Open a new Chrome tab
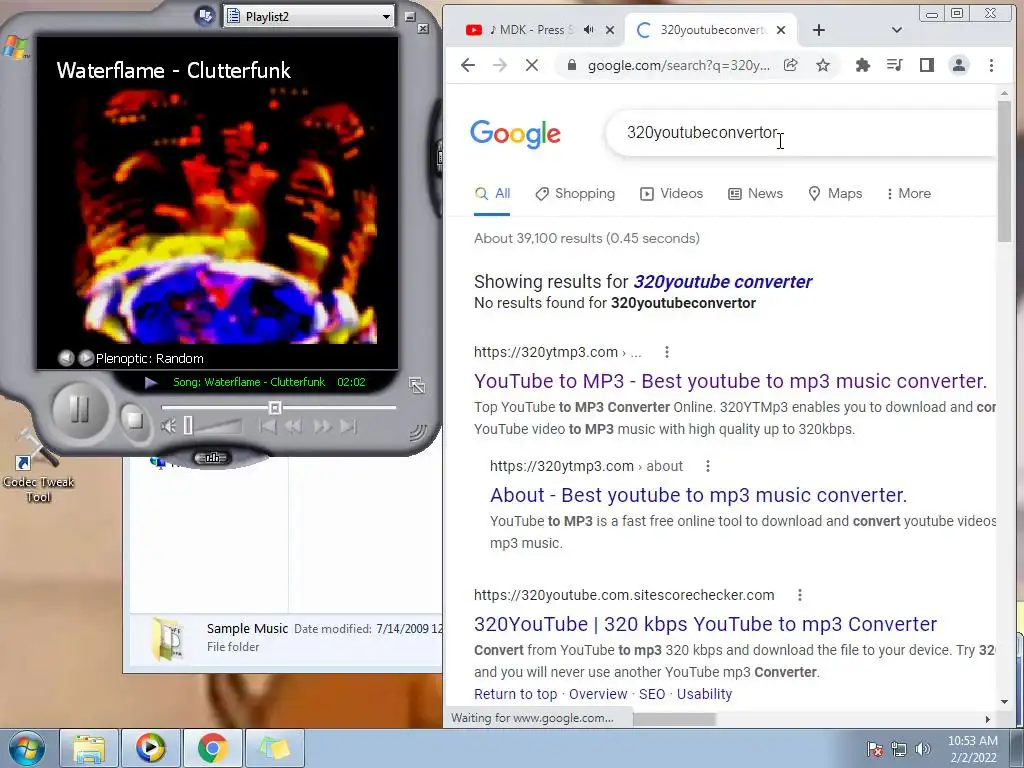The width and height of the screenshot is (1024, 768). pyautogui.click(x=818, y=30)
